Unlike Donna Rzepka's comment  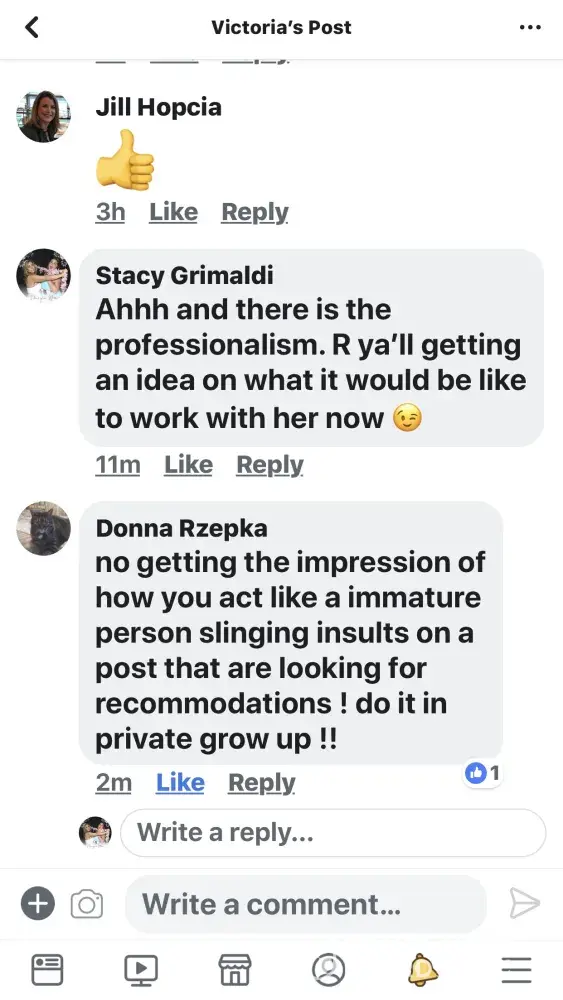(180, 783)
